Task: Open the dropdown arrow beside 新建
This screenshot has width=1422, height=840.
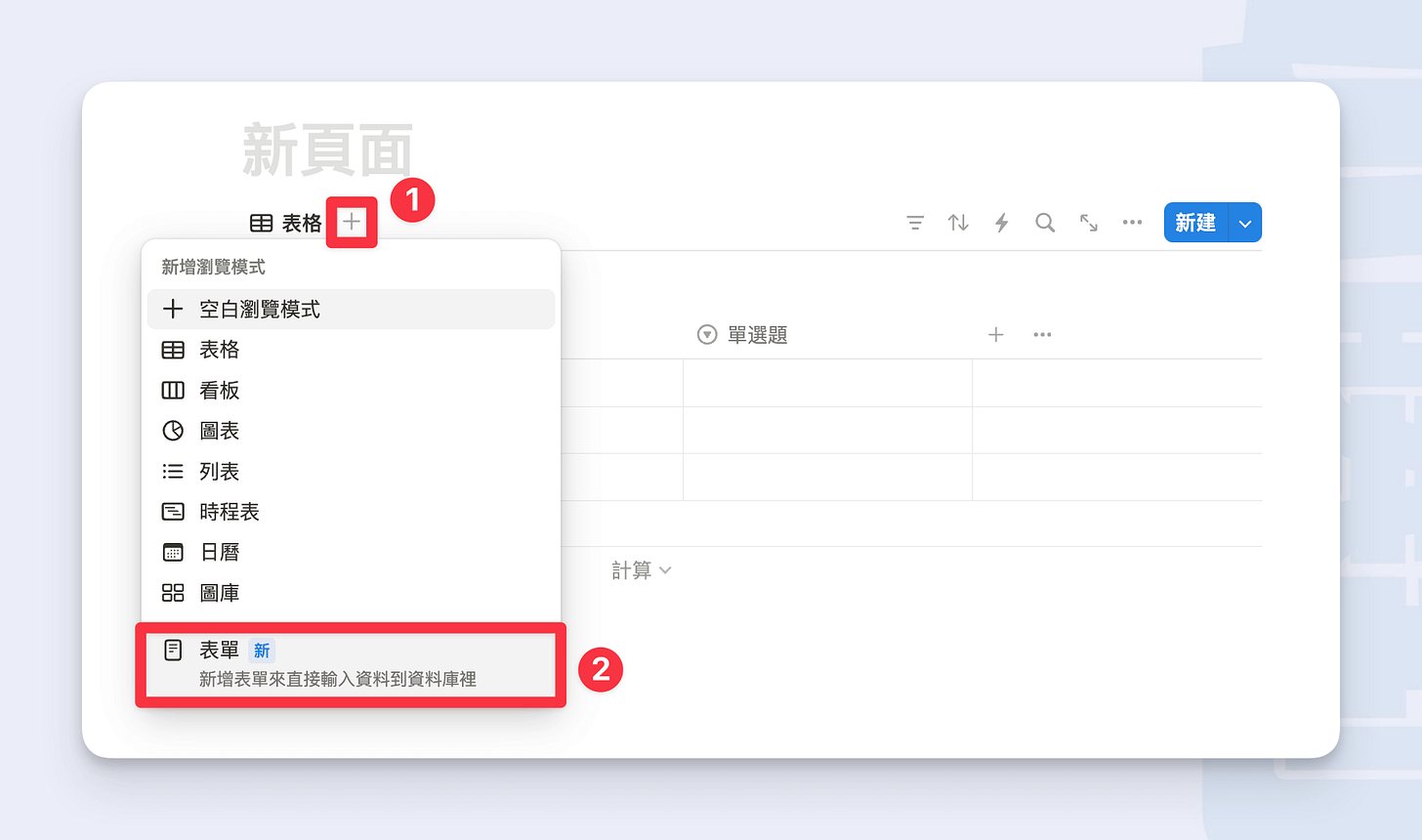Action: click(1245, 223)
